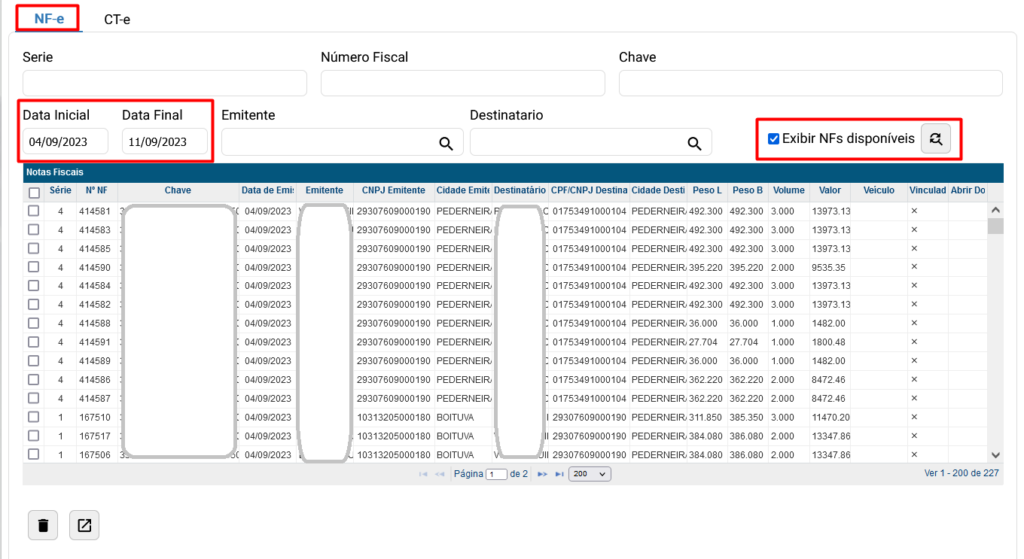This screenshot has height=559, width=1024.
Task: Click the Nº NF column header
Action: pos(97,190)
